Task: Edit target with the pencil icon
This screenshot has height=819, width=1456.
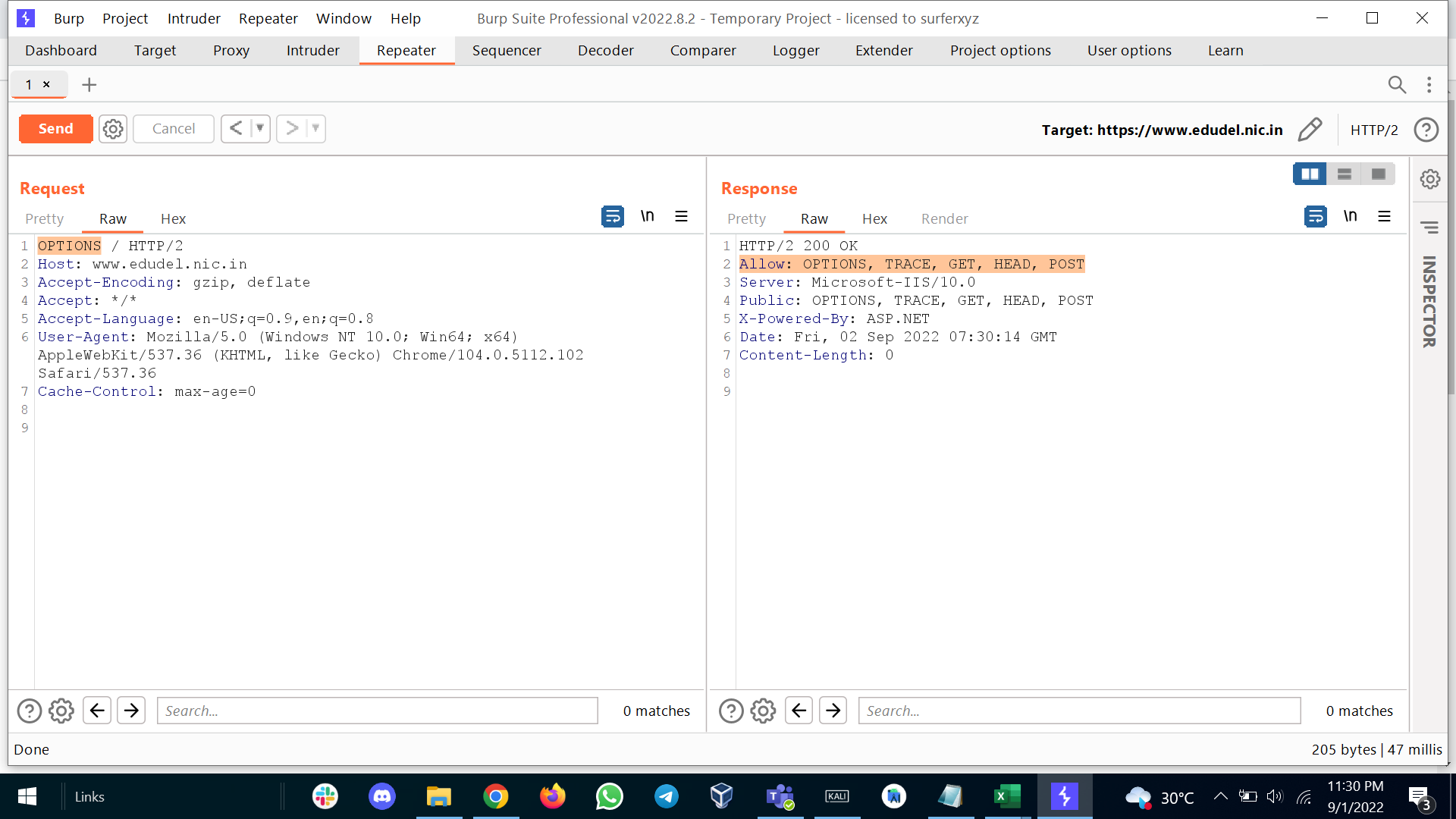Action: click(x=1310, y=130)
